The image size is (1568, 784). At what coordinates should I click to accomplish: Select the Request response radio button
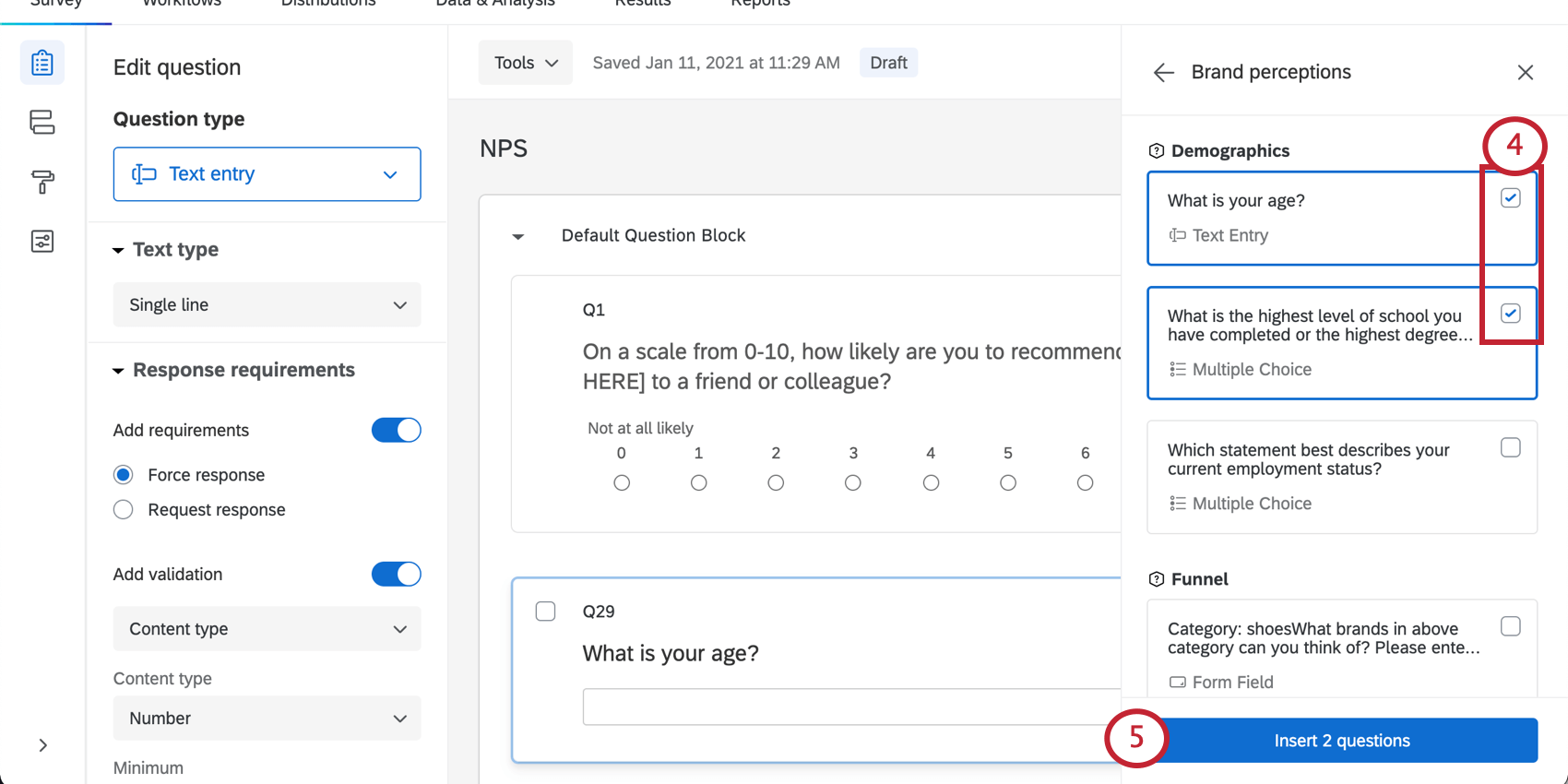(x=124, y=510)
